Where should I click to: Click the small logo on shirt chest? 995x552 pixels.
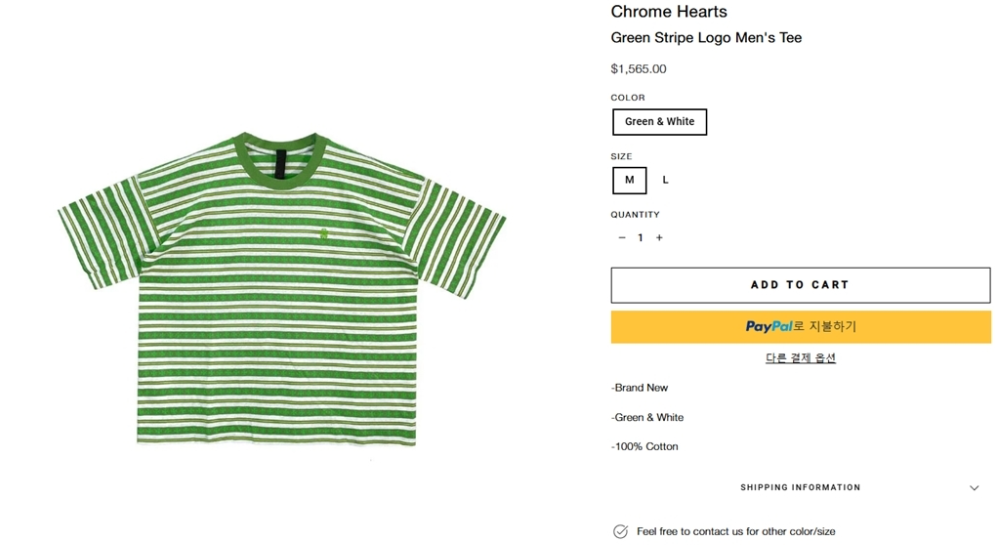click(323, 234)
